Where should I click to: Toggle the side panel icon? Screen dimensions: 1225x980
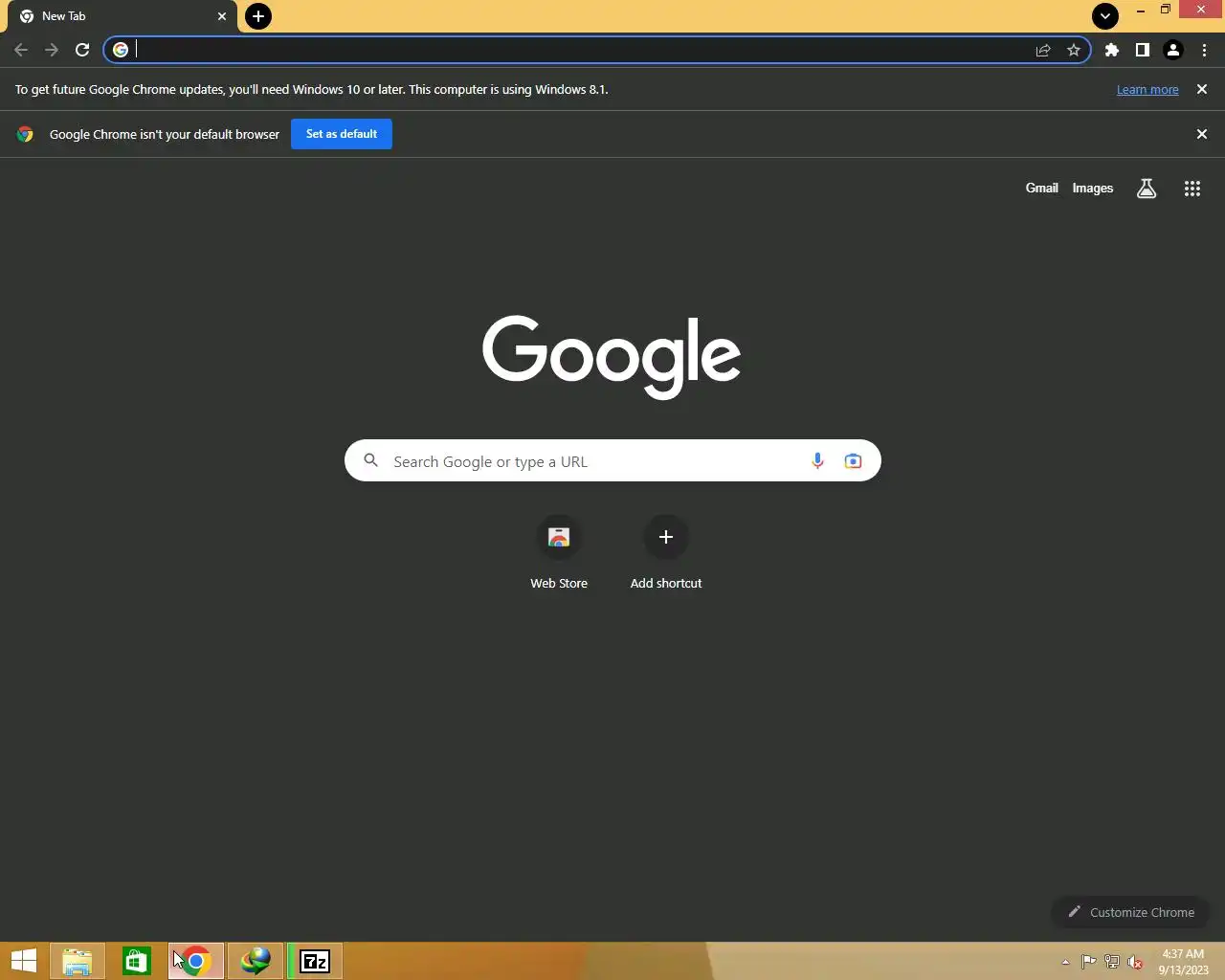[x=1143, y=50]
